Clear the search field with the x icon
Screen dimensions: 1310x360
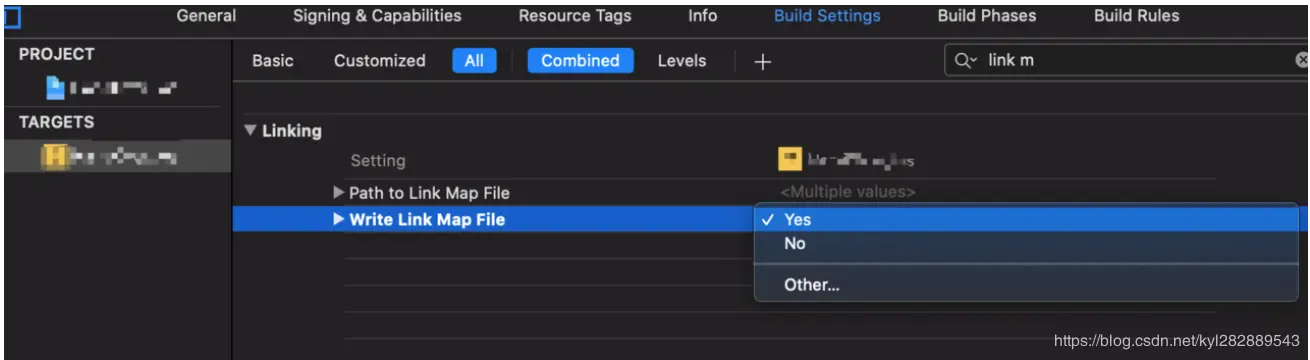coord(1302,61)
